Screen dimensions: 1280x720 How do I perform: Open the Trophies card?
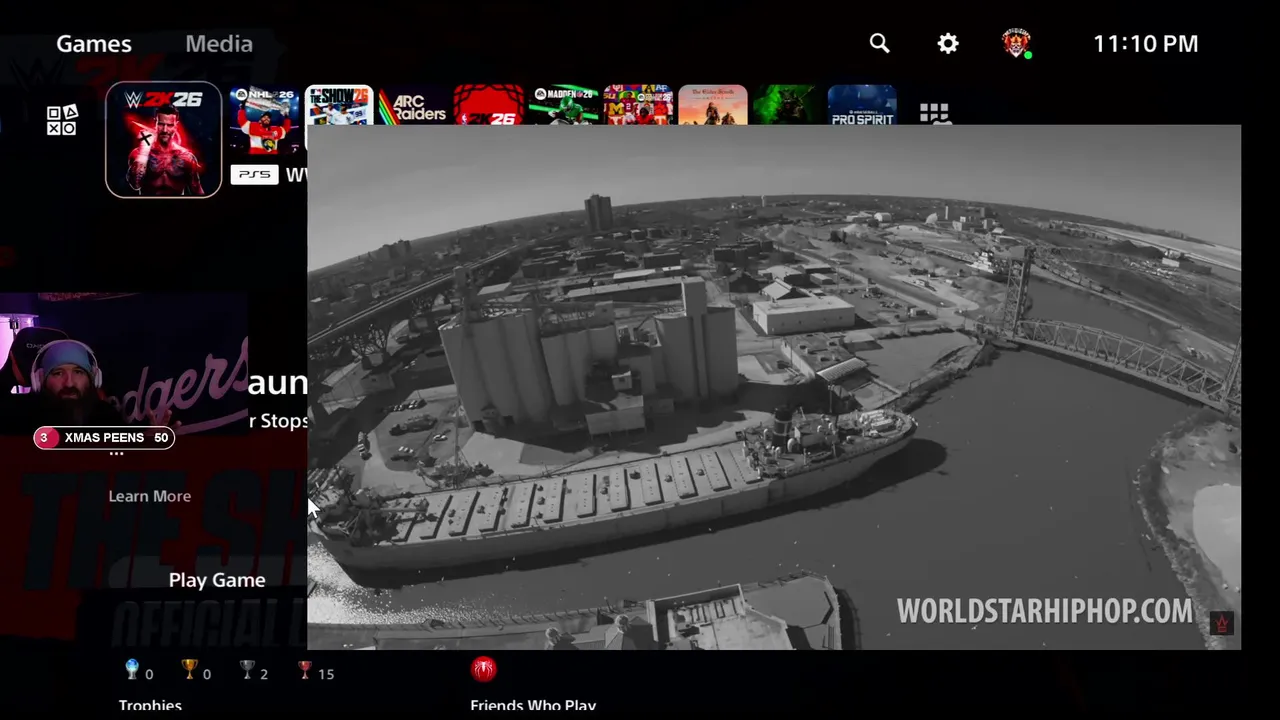click(150, 705)
